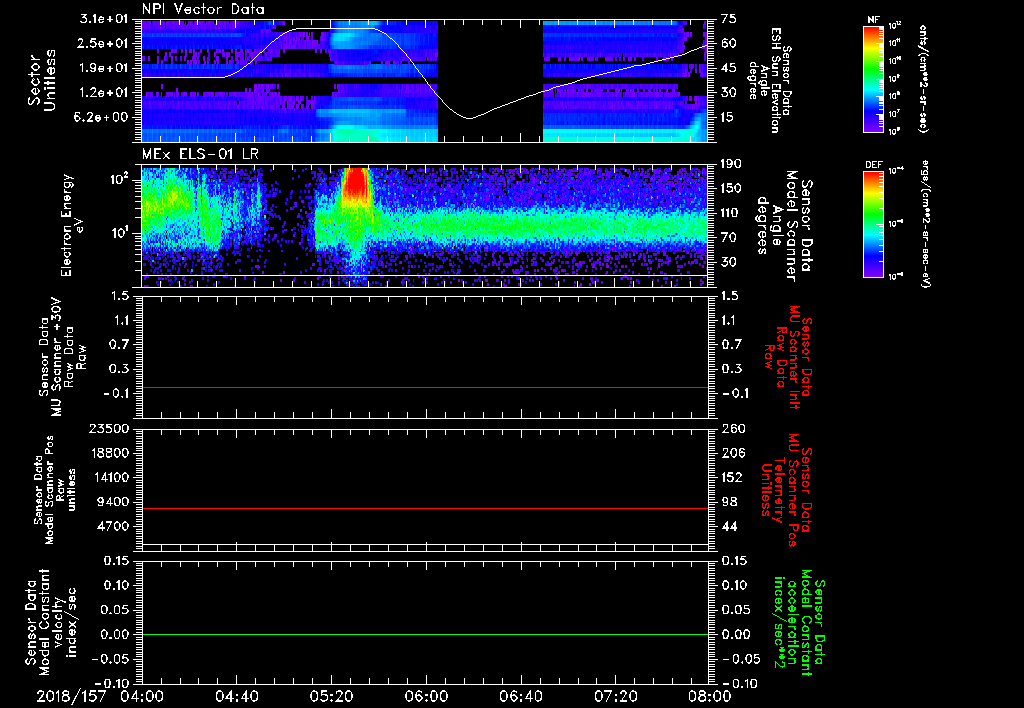Viewport: 1024px width, 708px height.
Task: Click the 06:00 time axis label
Action: coord(426,697)
